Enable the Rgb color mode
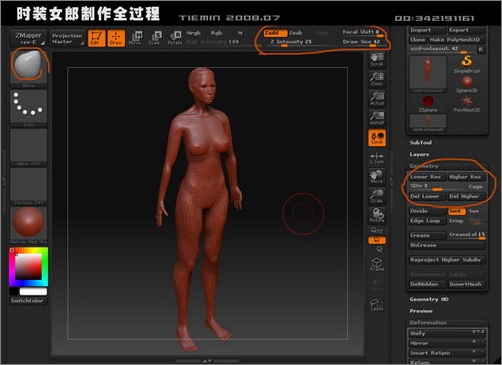 tap(216, 33)
